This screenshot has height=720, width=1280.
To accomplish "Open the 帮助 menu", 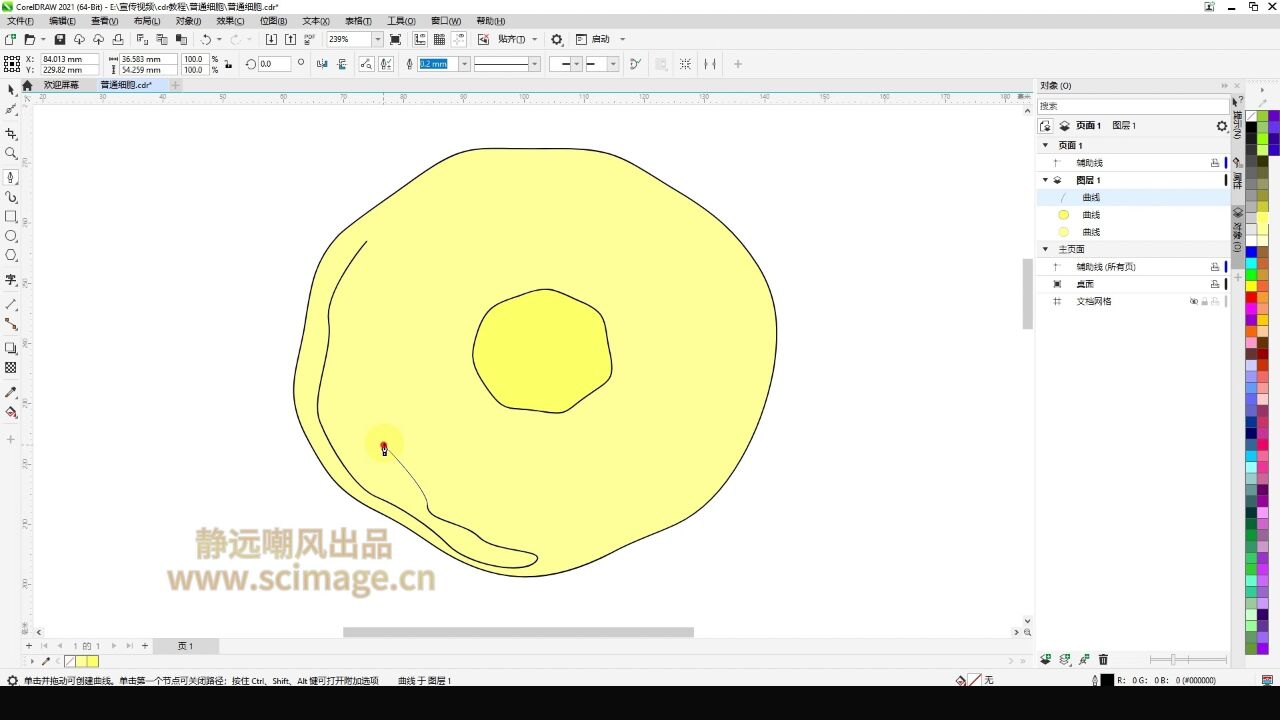I will coord(490,21).
